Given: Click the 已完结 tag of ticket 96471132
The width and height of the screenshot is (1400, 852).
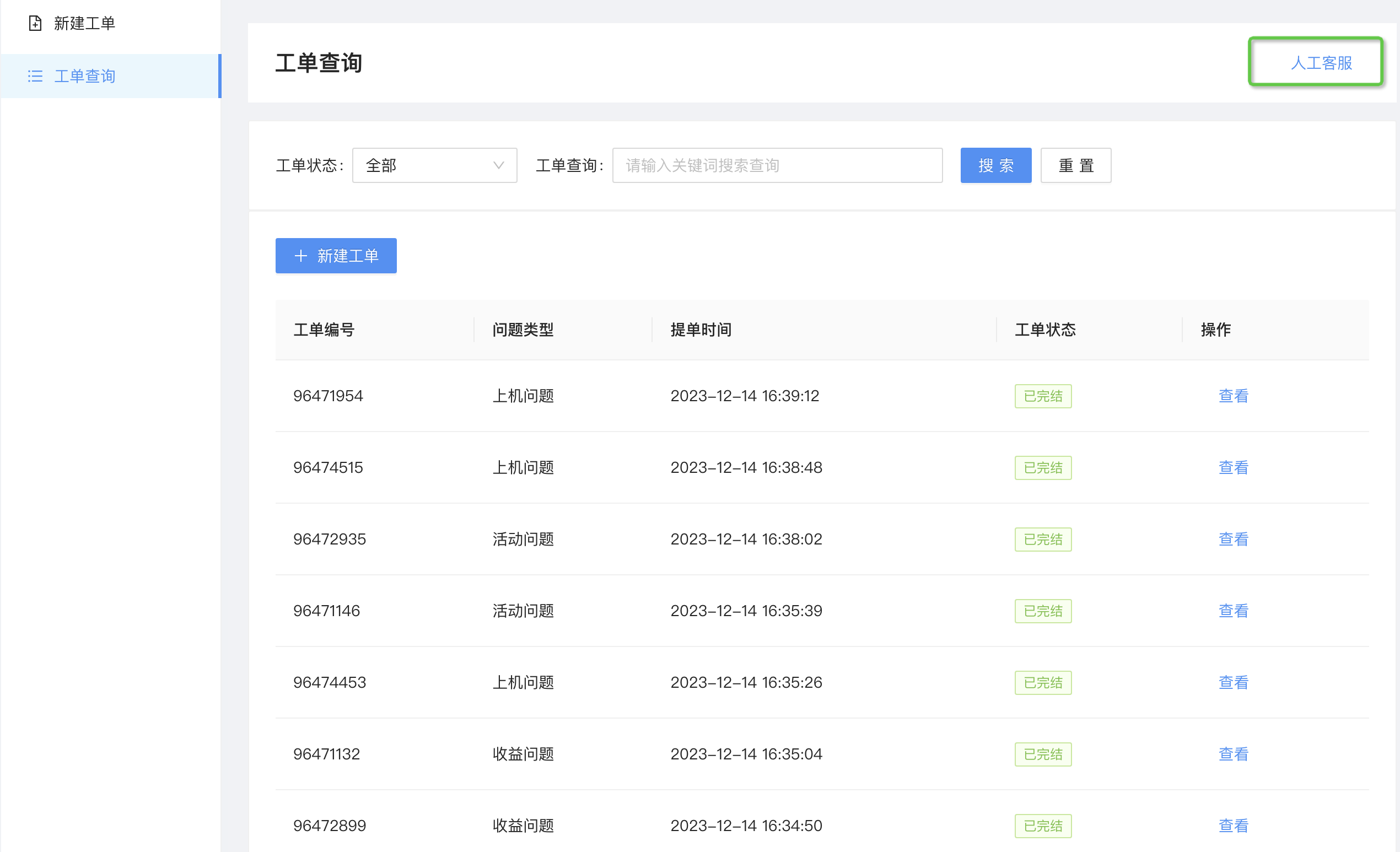Looking at the screenshot, I should 1043,754.
